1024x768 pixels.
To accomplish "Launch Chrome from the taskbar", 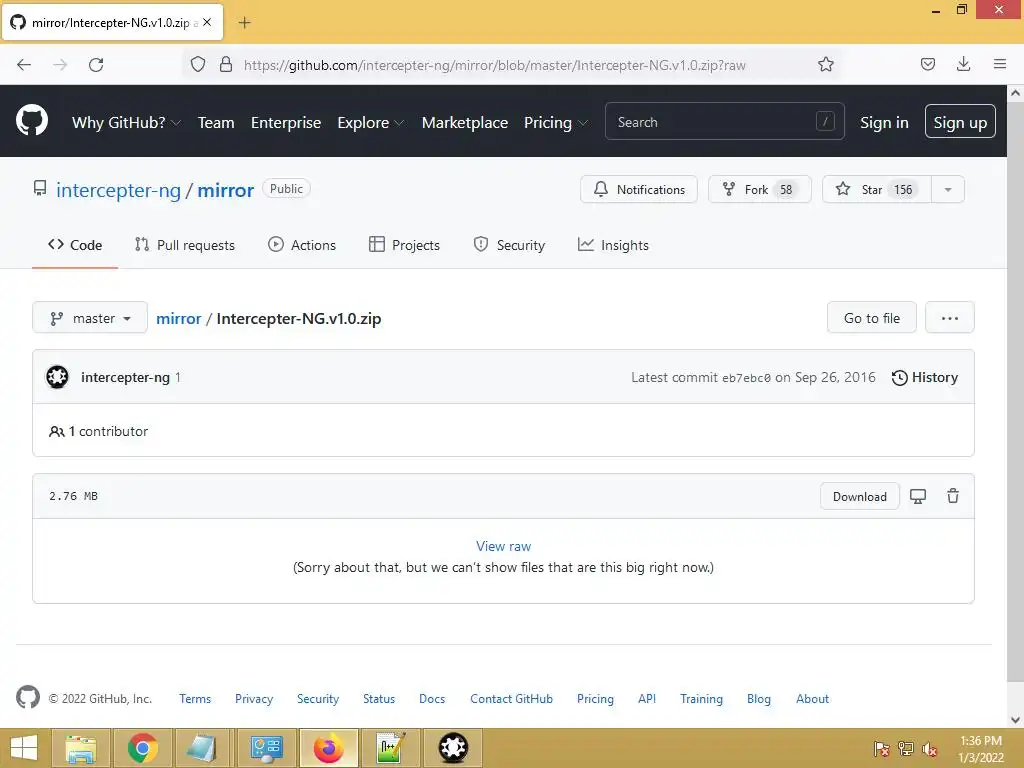I will [x=142, y=748].
